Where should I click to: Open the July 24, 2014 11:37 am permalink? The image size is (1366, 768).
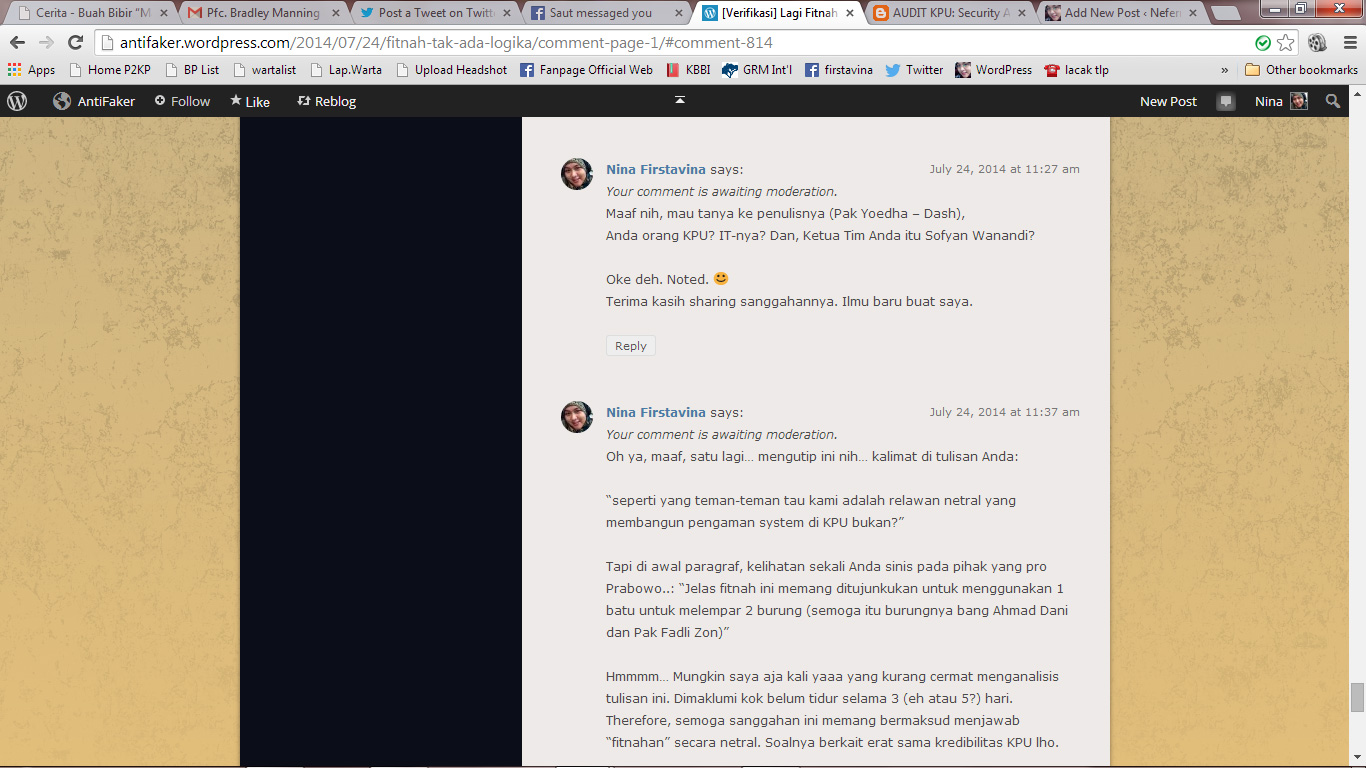point(1004,412)
